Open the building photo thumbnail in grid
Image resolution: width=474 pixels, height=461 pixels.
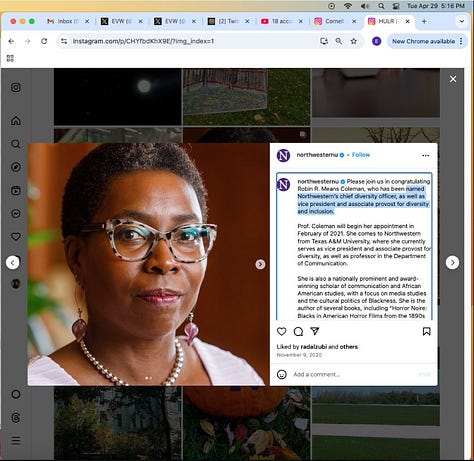[118, 423]
